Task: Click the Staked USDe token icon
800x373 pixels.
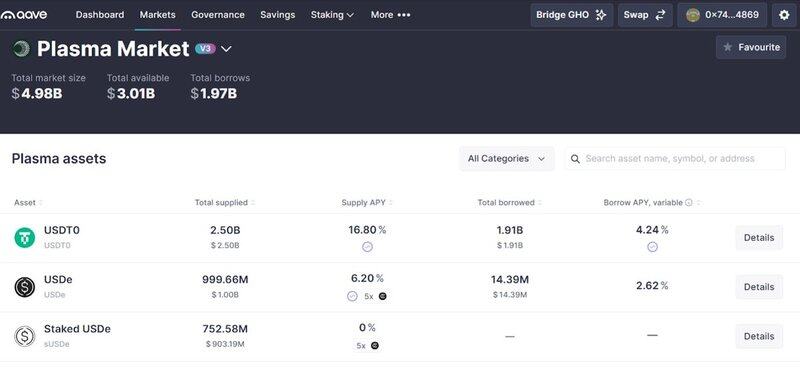Action: pyautogui.click(x=24, y=336)
